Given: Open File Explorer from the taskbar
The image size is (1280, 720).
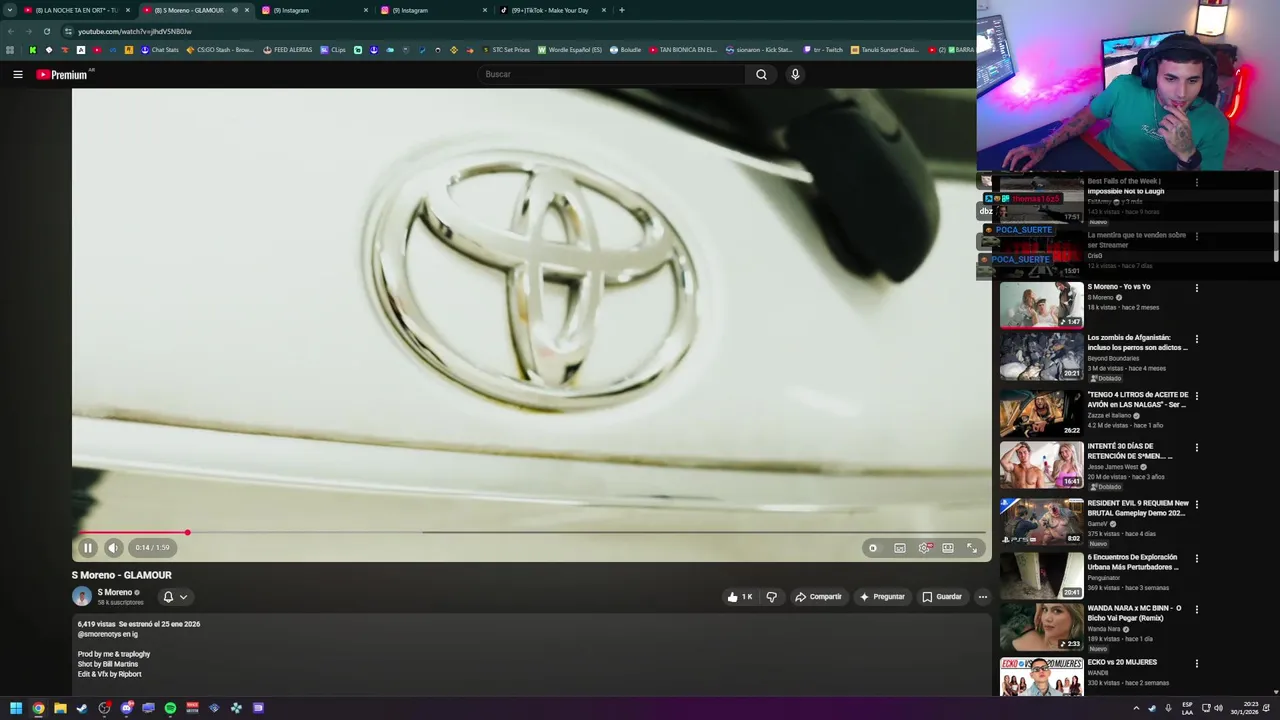Looking at the screenshot, I should (60, 708).
